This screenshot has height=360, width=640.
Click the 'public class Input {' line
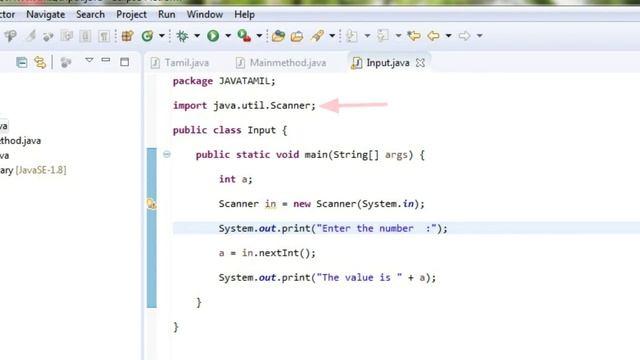point(230,130)
